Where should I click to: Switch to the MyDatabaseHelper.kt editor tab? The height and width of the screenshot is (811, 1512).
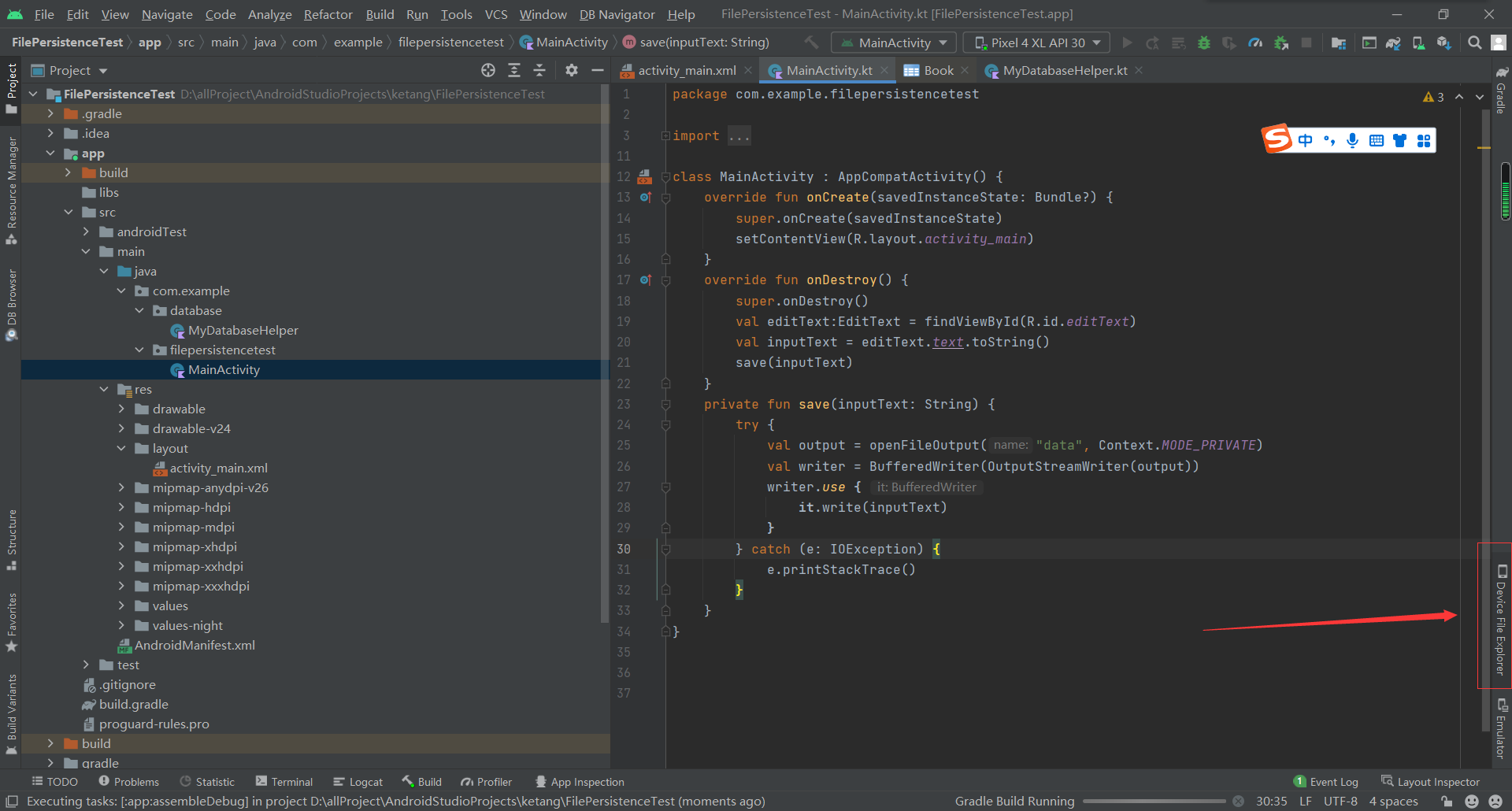1064,71
